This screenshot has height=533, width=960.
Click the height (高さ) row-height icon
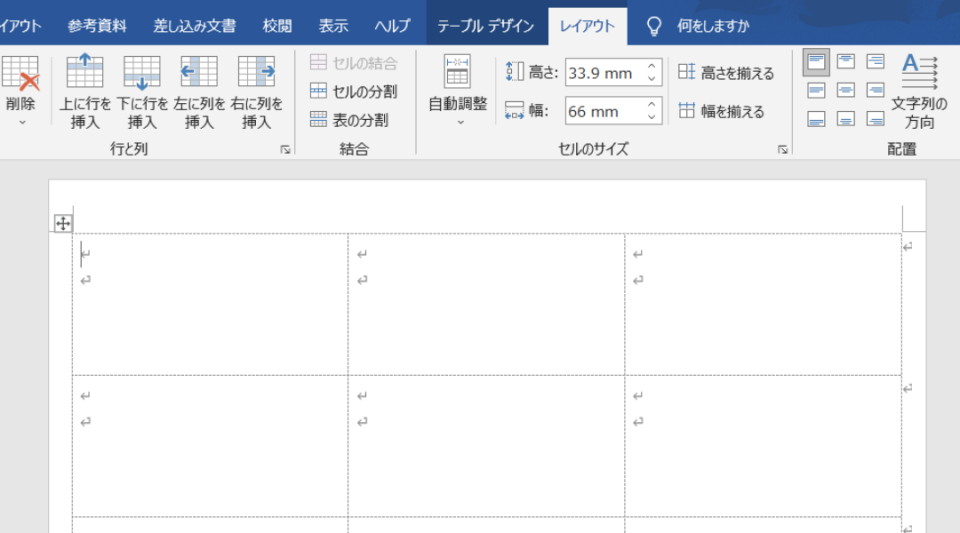[x=514, y=72]
